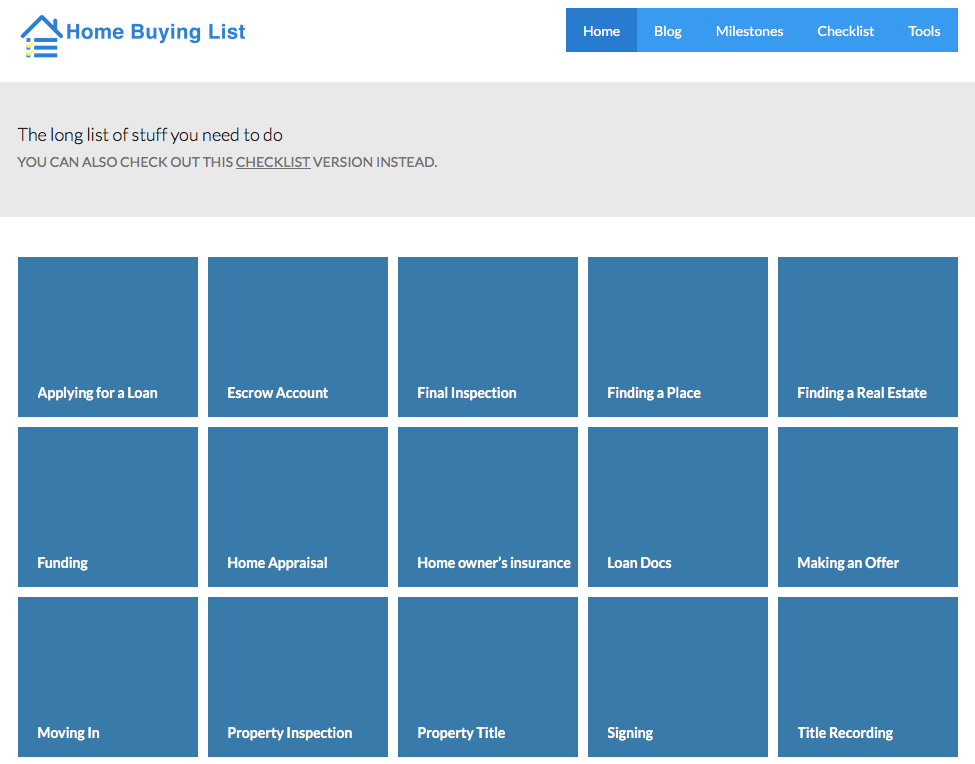Open the 'Title Recording' tile
This screenshot has height=764, width=975.
click(867, 677)
